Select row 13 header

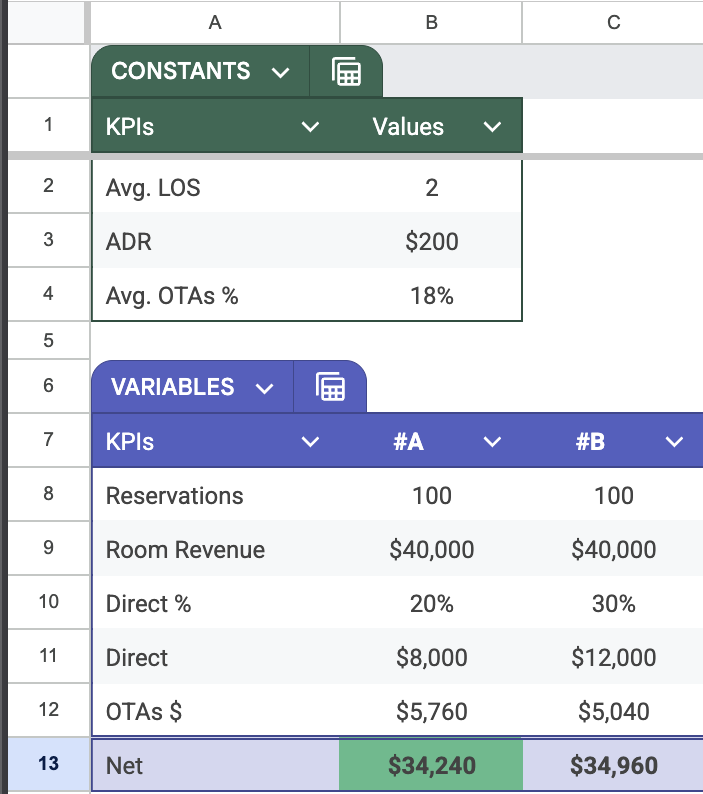pos(47,765)
